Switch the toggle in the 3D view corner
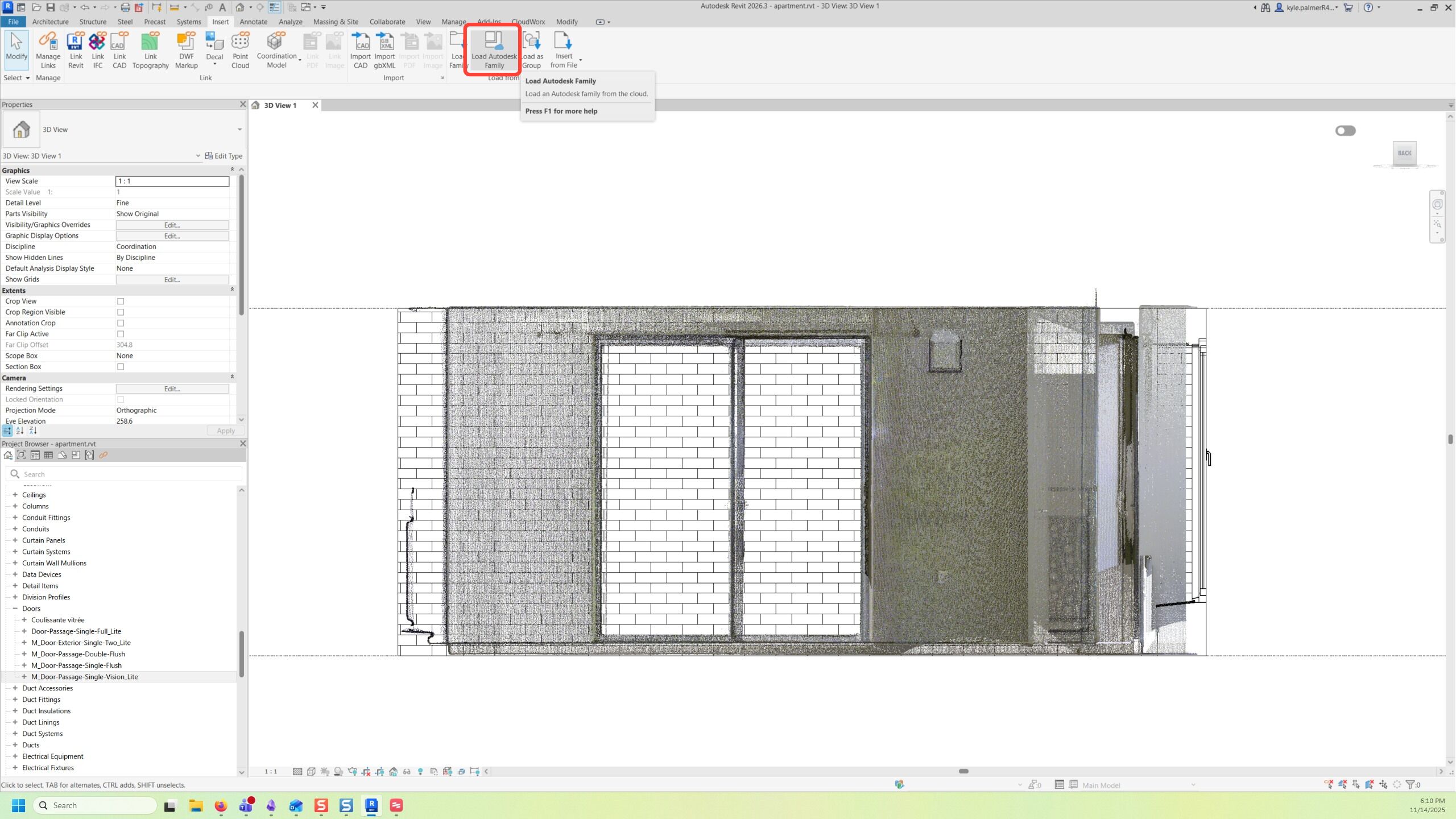This screenshot has width=1456, height=819. [1345, 131]
